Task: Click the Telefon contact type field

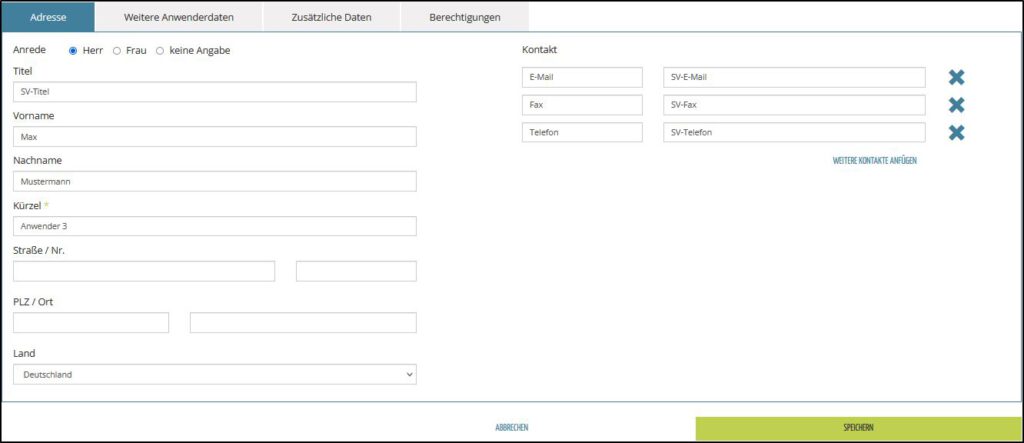Action: 583,133
